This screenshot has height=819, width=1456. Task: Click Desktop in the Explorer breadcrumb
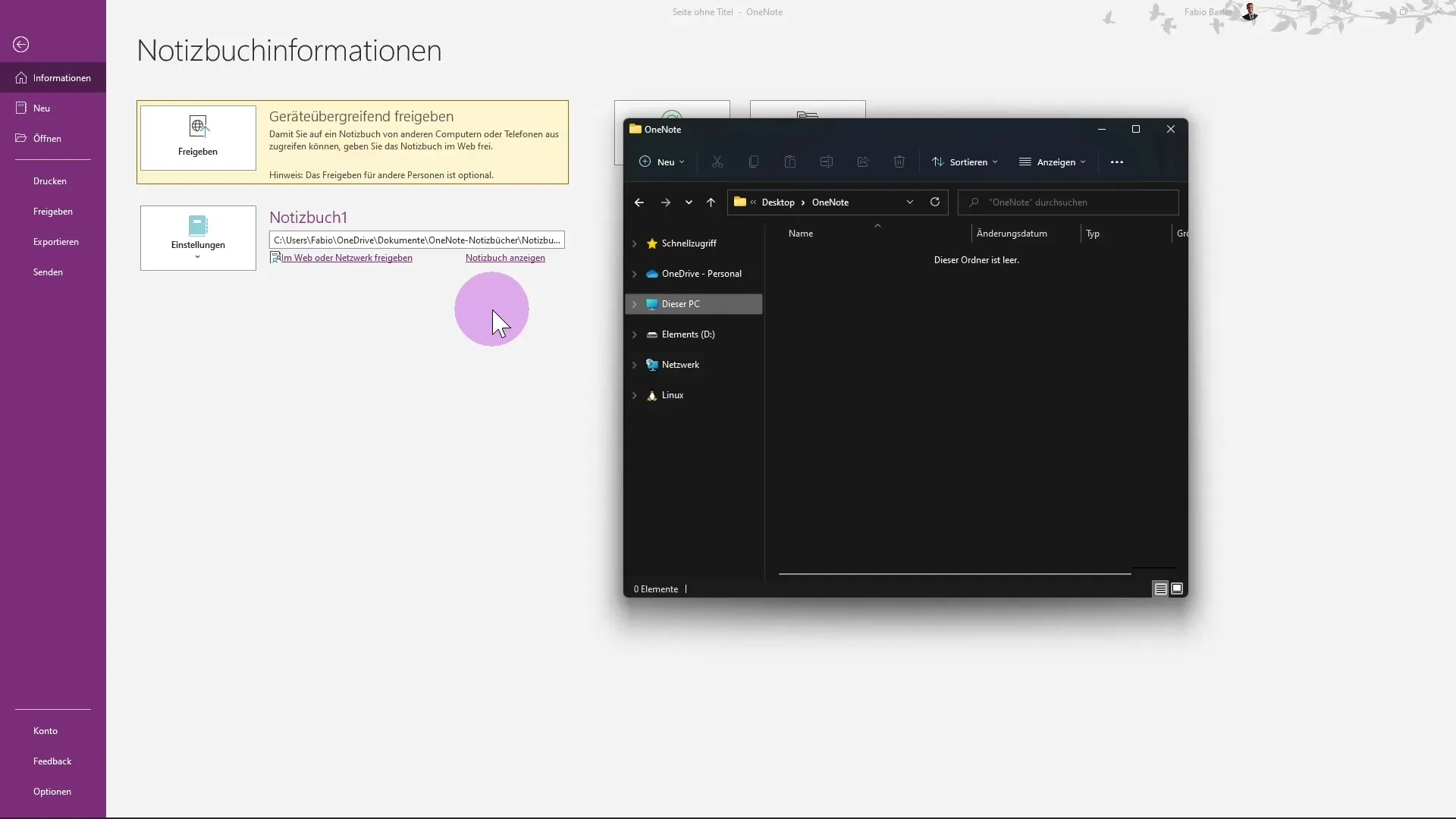point(778,202)
